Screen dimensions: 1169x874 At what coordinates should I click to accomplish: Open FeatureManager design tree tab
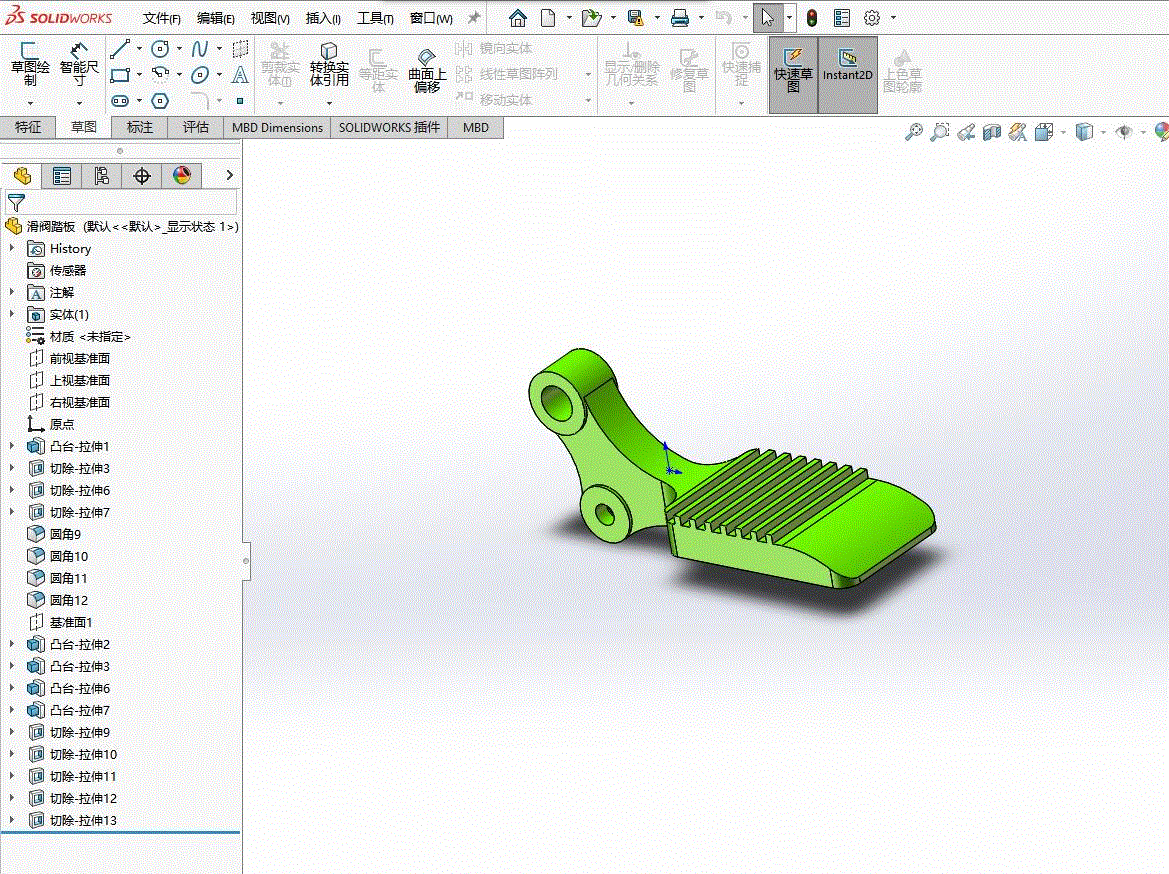point(22,176)
